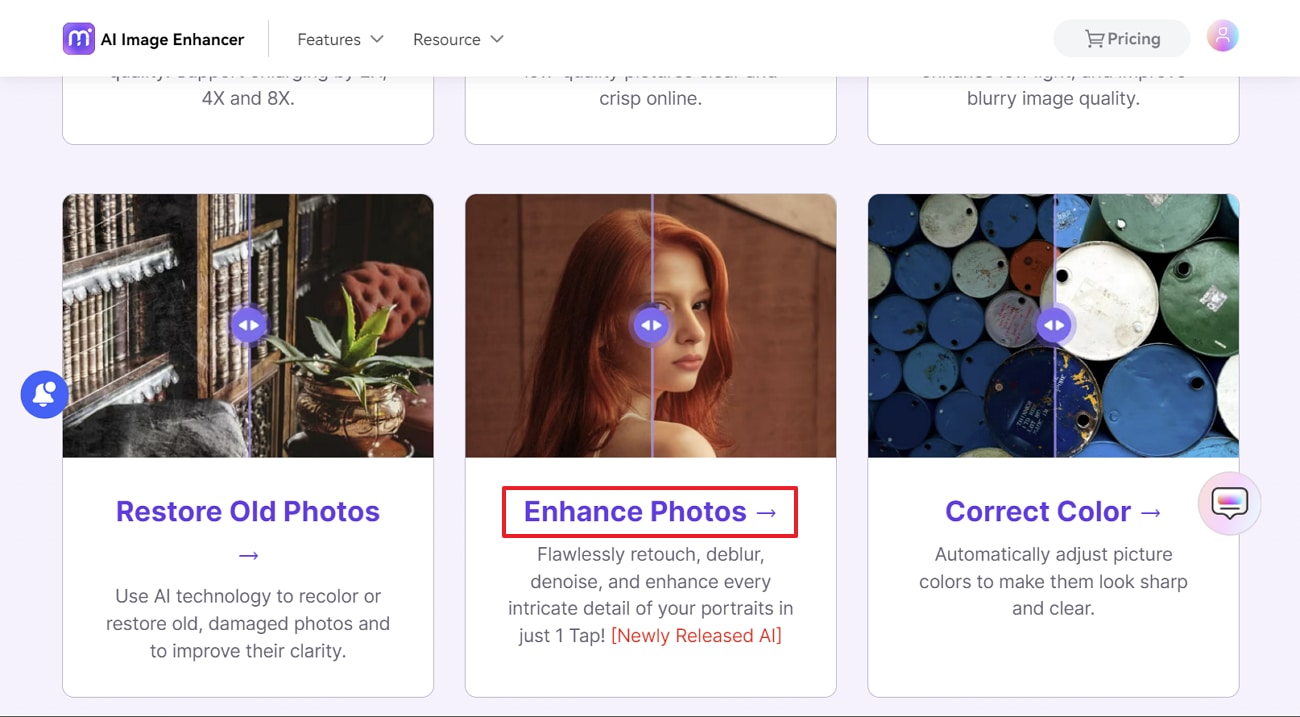Click the shopping cart icon in Pricing
Screen dimensions: 1300x717
[1095, 39]
